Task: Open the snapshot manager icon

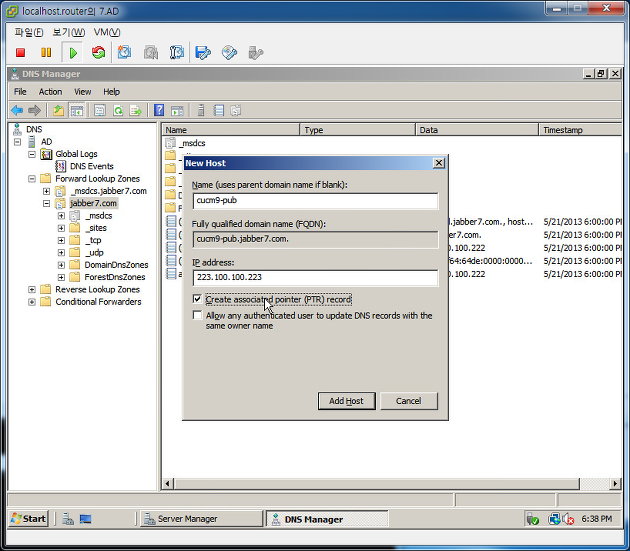Action: coord(177,53)
